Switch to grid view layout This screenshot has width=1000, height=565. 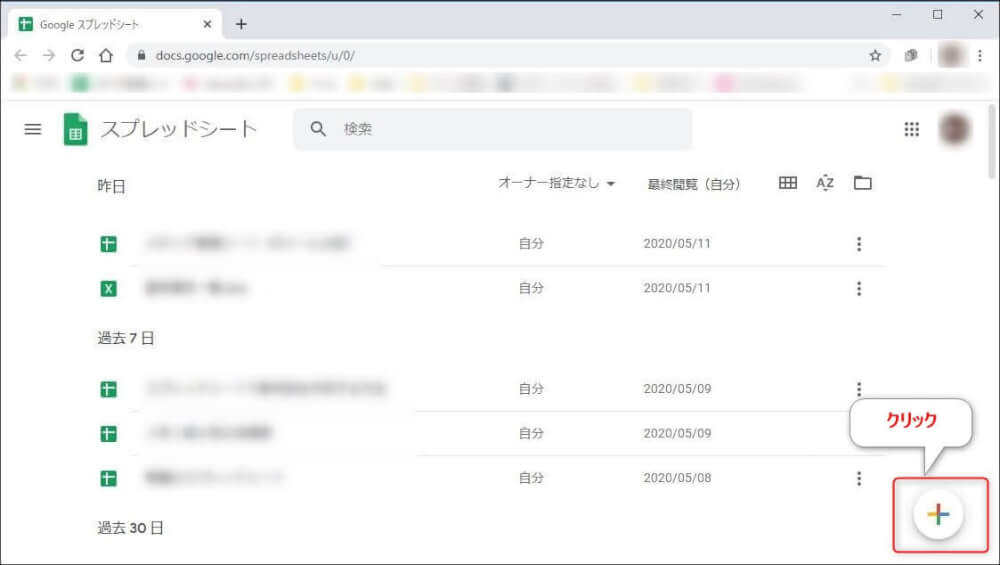pyautogui.click(x=788, y=183)
